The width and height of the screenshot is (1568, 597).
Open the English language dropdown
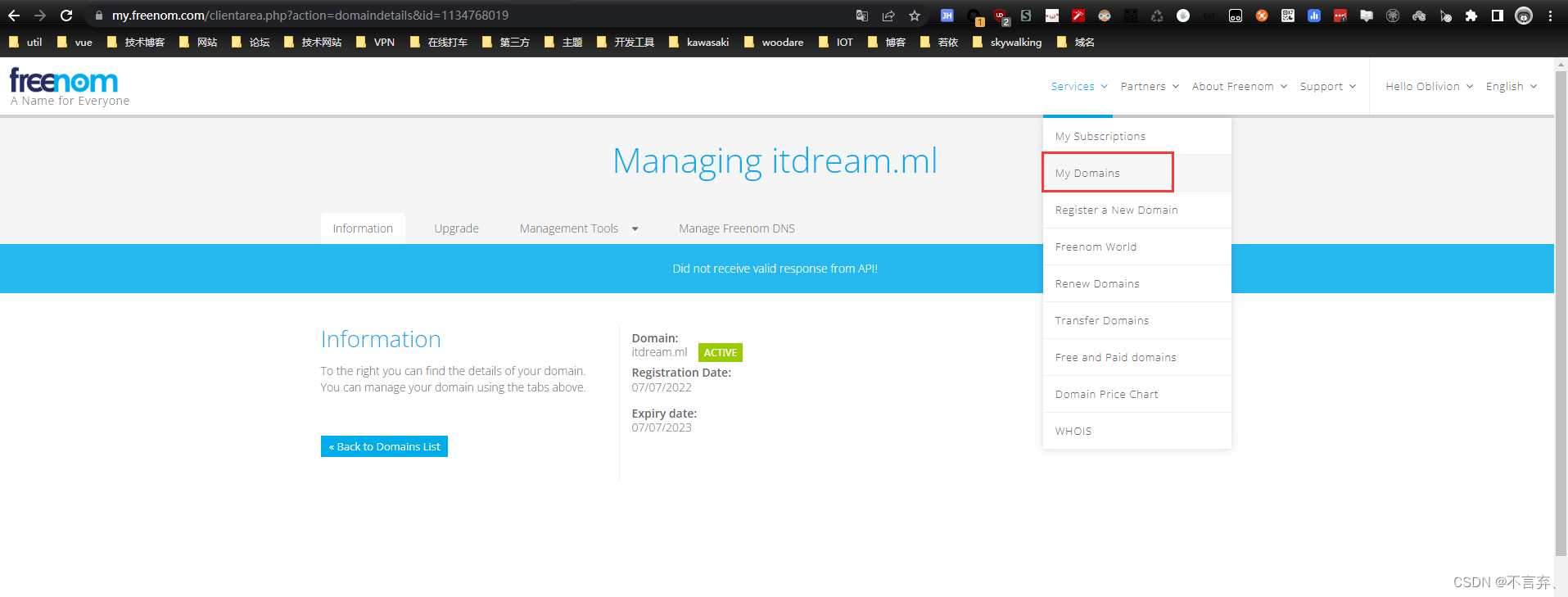pyautogui.click(x=1512, y=86)
